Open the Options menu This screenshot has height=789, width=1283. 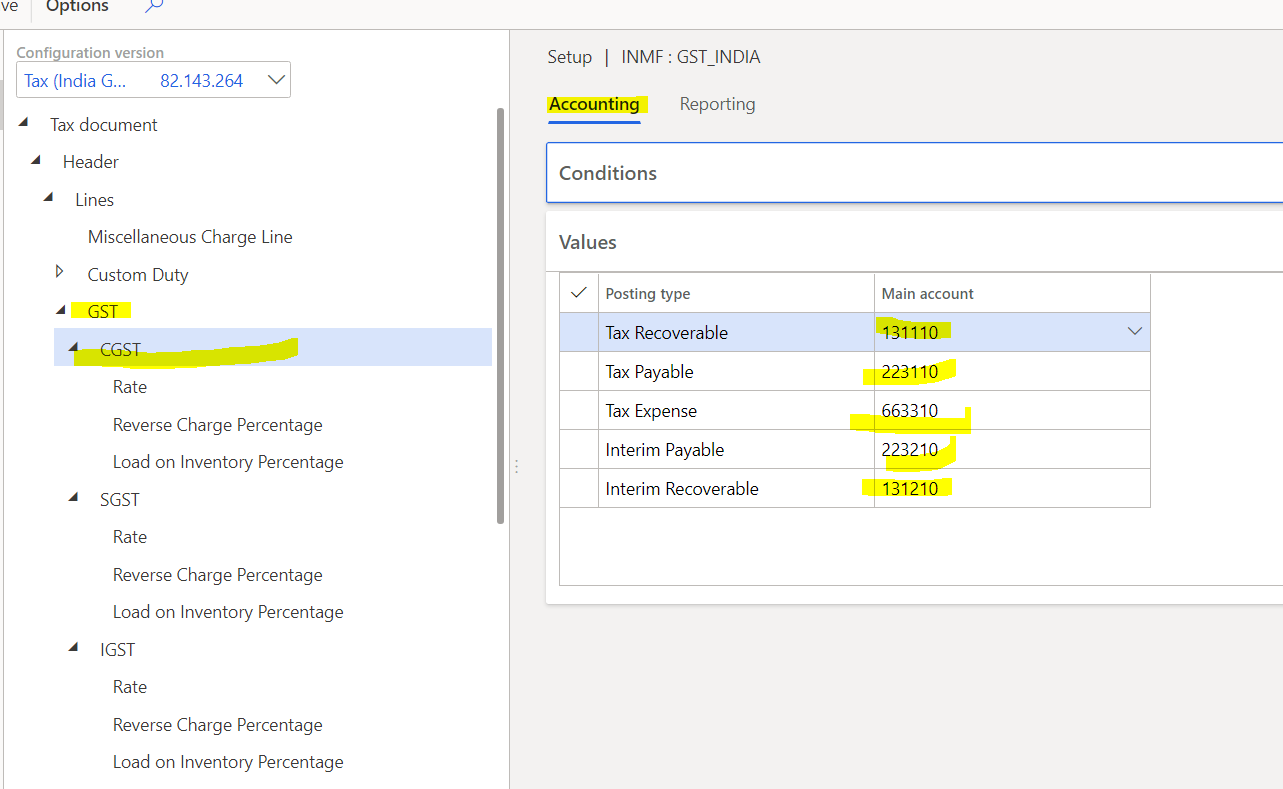pyautogui.click(x=76, y=6)
